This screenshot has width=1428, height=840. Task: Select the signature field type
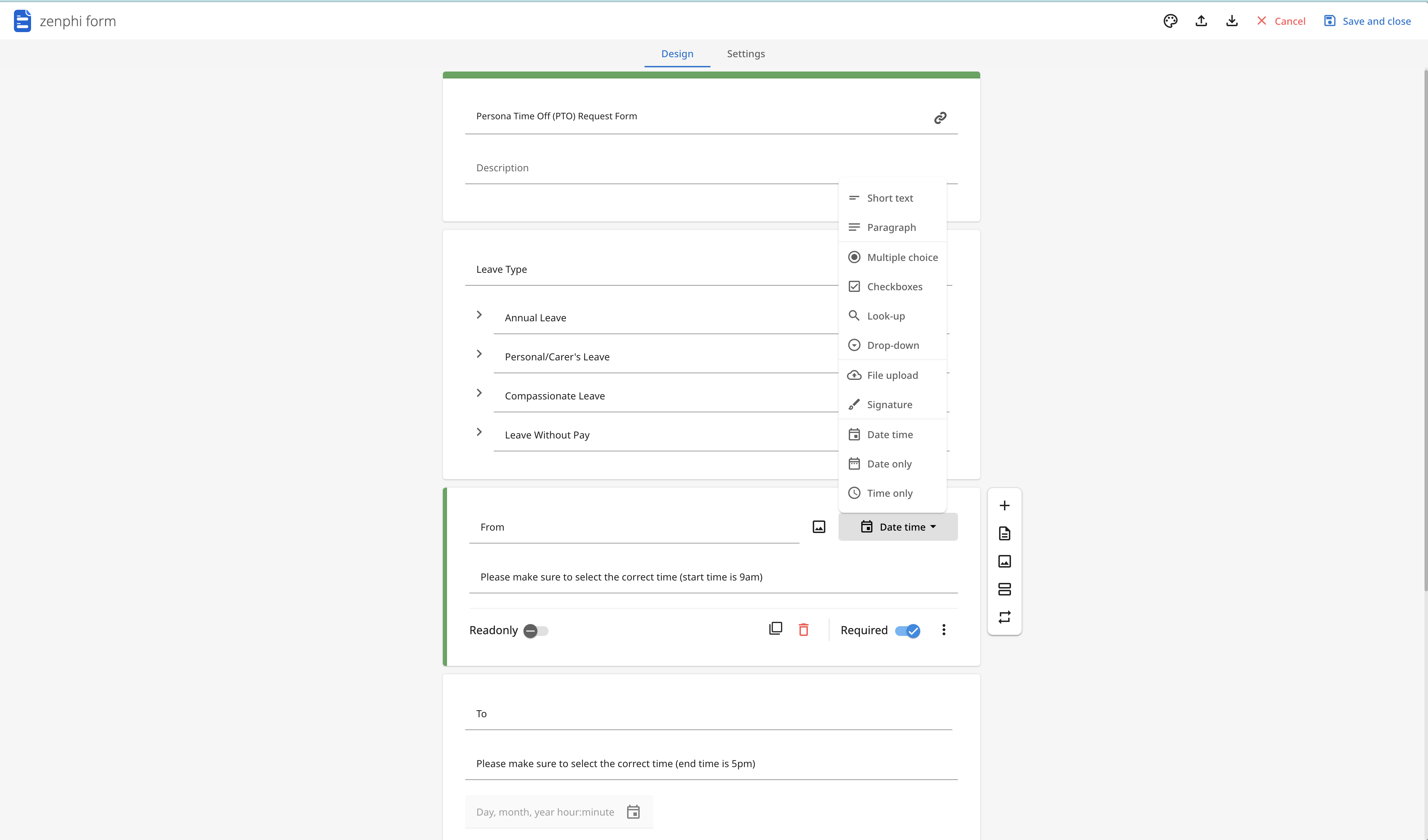[x=889, y=404]
